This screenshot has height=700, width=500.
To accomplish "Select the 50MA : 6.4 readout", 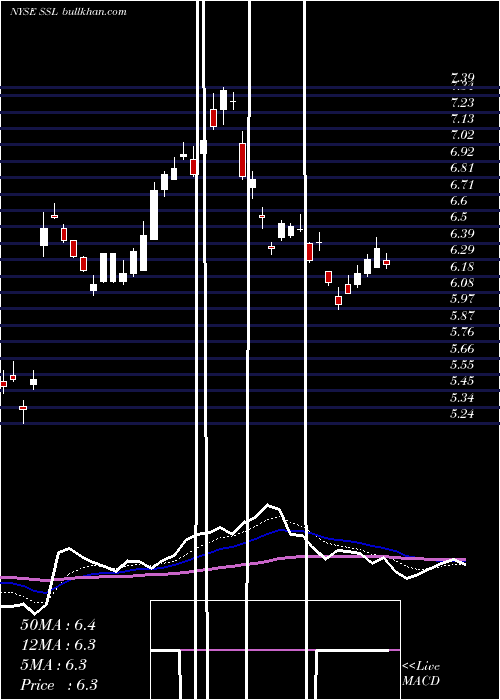I will (58, 625).
